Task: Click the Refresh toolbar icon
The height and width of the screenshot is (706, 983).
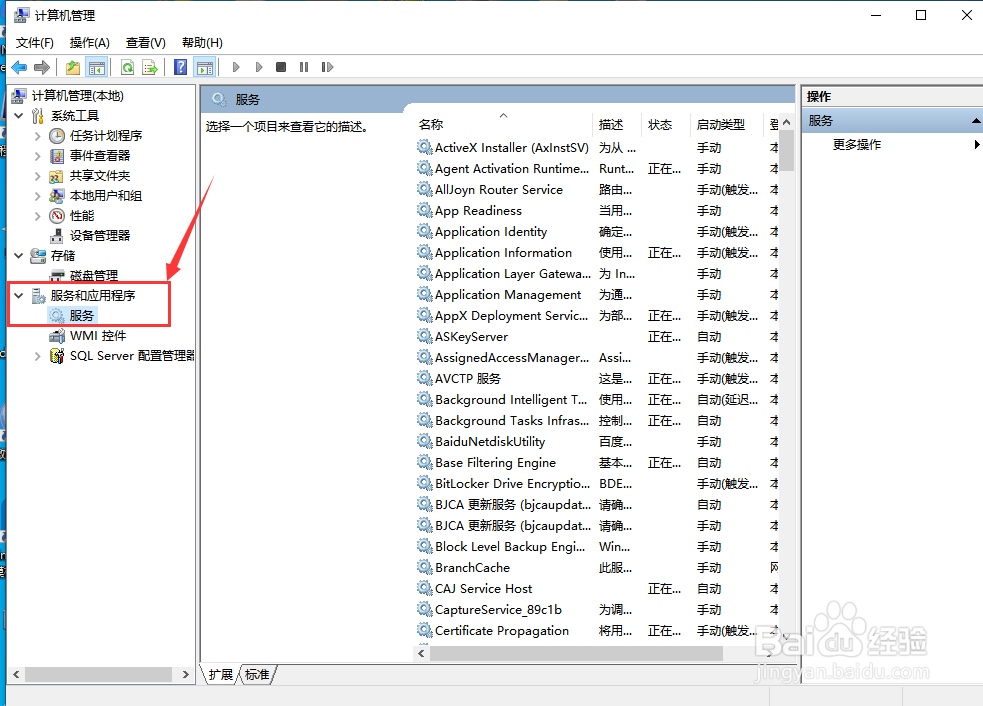Action: [127, 67]
